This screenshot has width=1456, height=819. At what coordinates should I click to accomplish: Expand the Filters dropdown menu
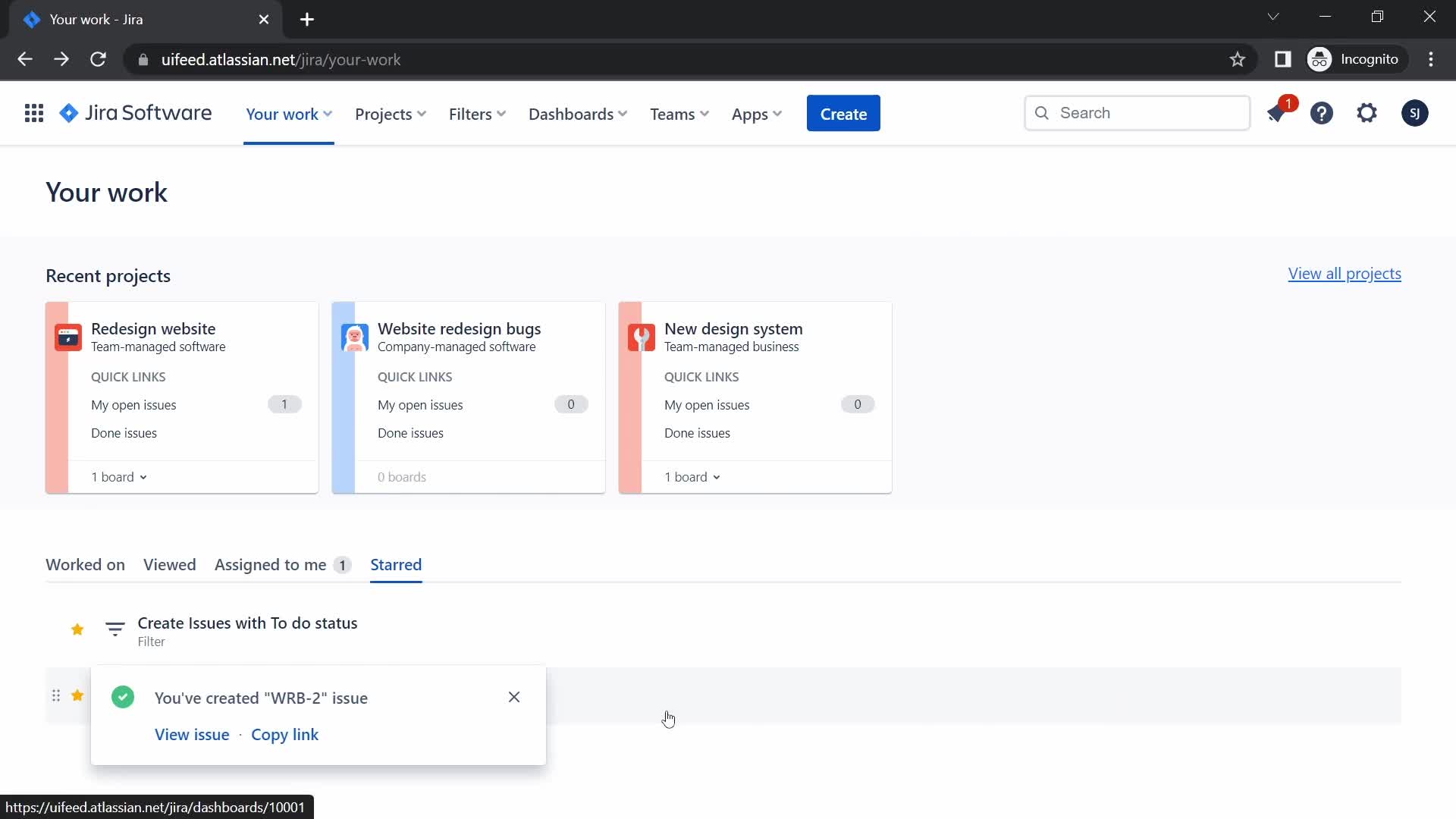[477, 114]
